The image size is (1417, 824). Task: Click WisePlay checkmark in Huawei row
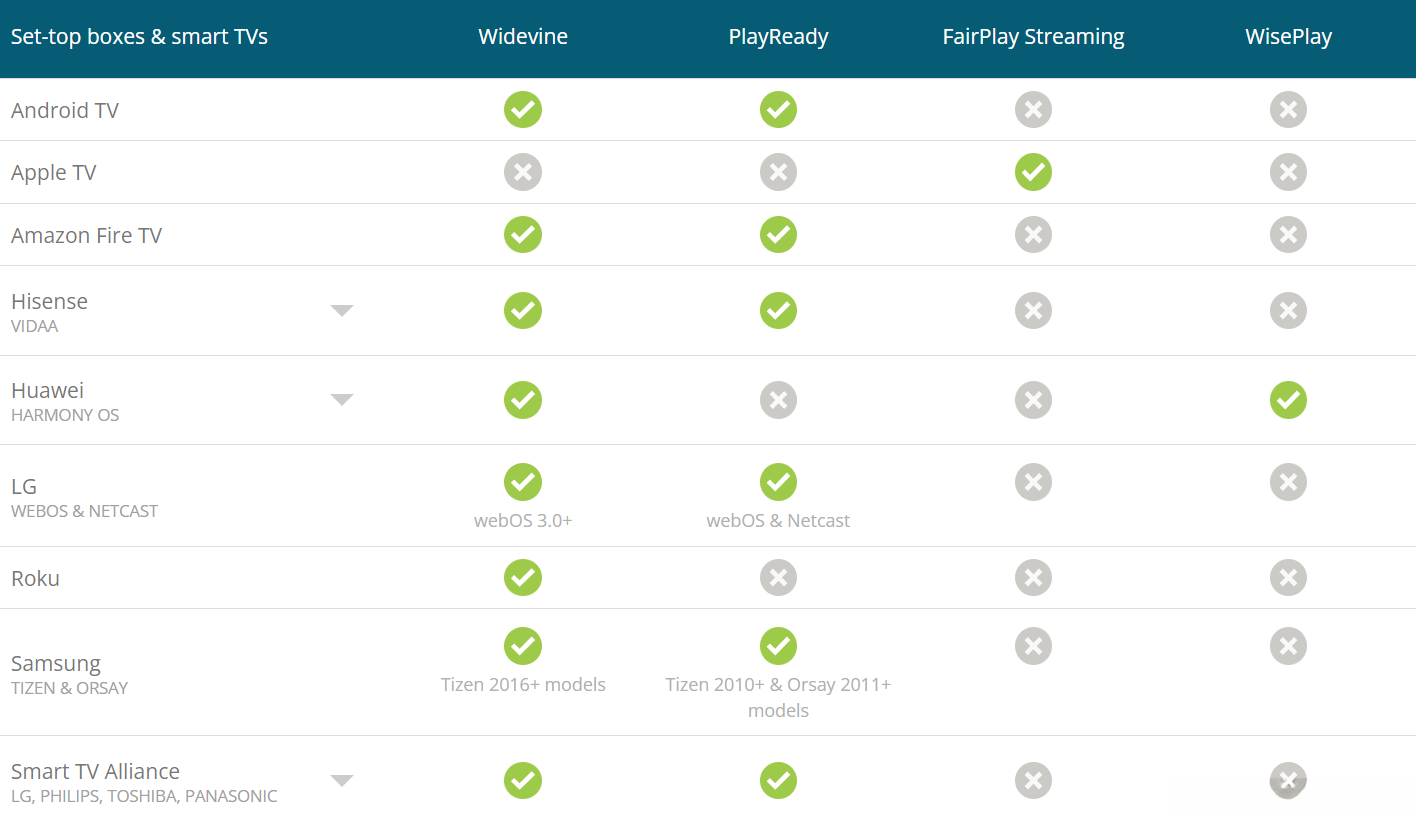coord(1288,400)
